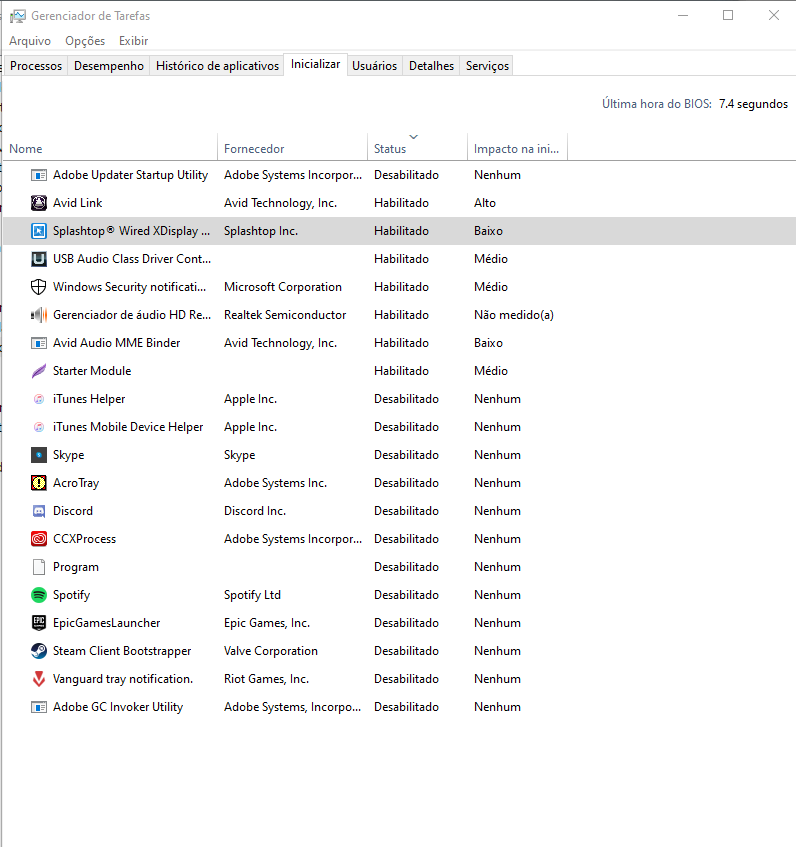Click the 7.4 segundos BIOS time value

[753, 104]
